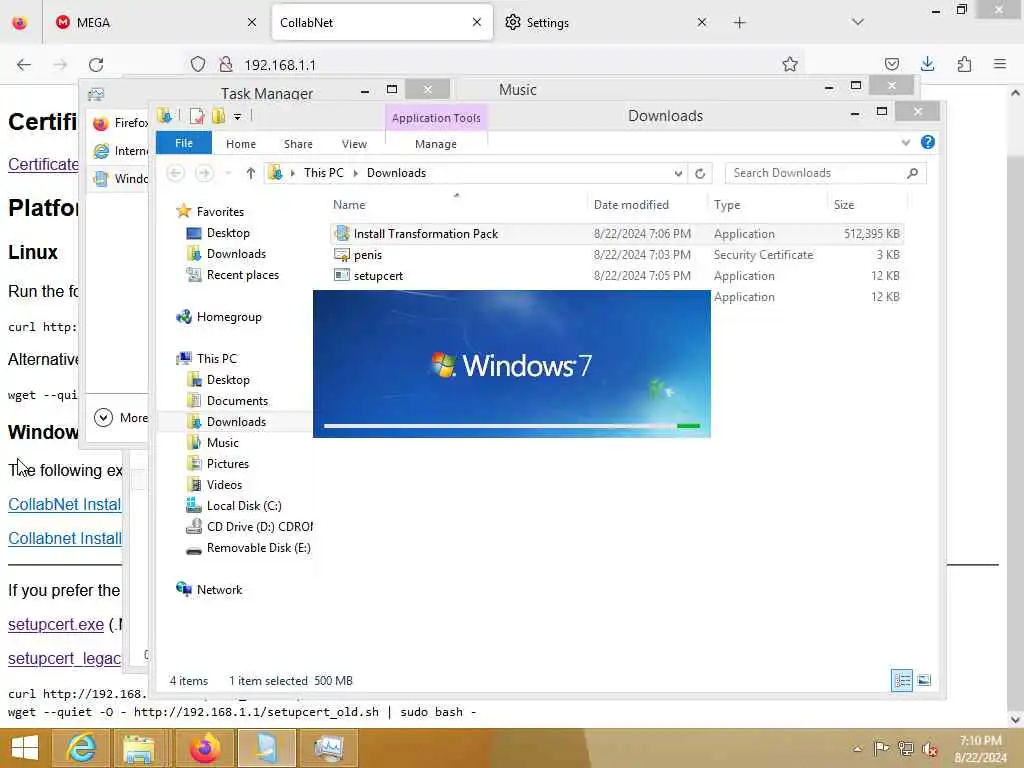Open the Explorer recent locations dropdown
This screenshot has width=1024, height=768.
(x=228, y=173)
